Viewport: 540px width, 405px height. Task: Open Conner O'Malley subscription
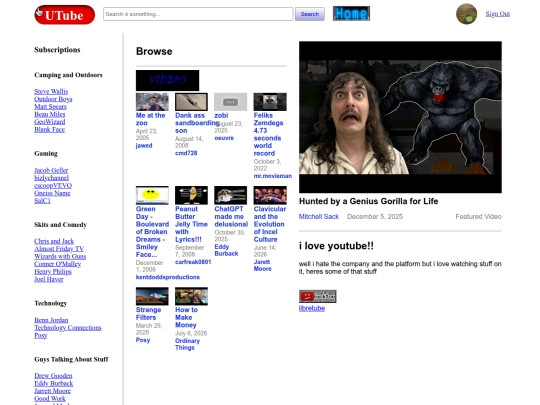[x=58, y=264]
